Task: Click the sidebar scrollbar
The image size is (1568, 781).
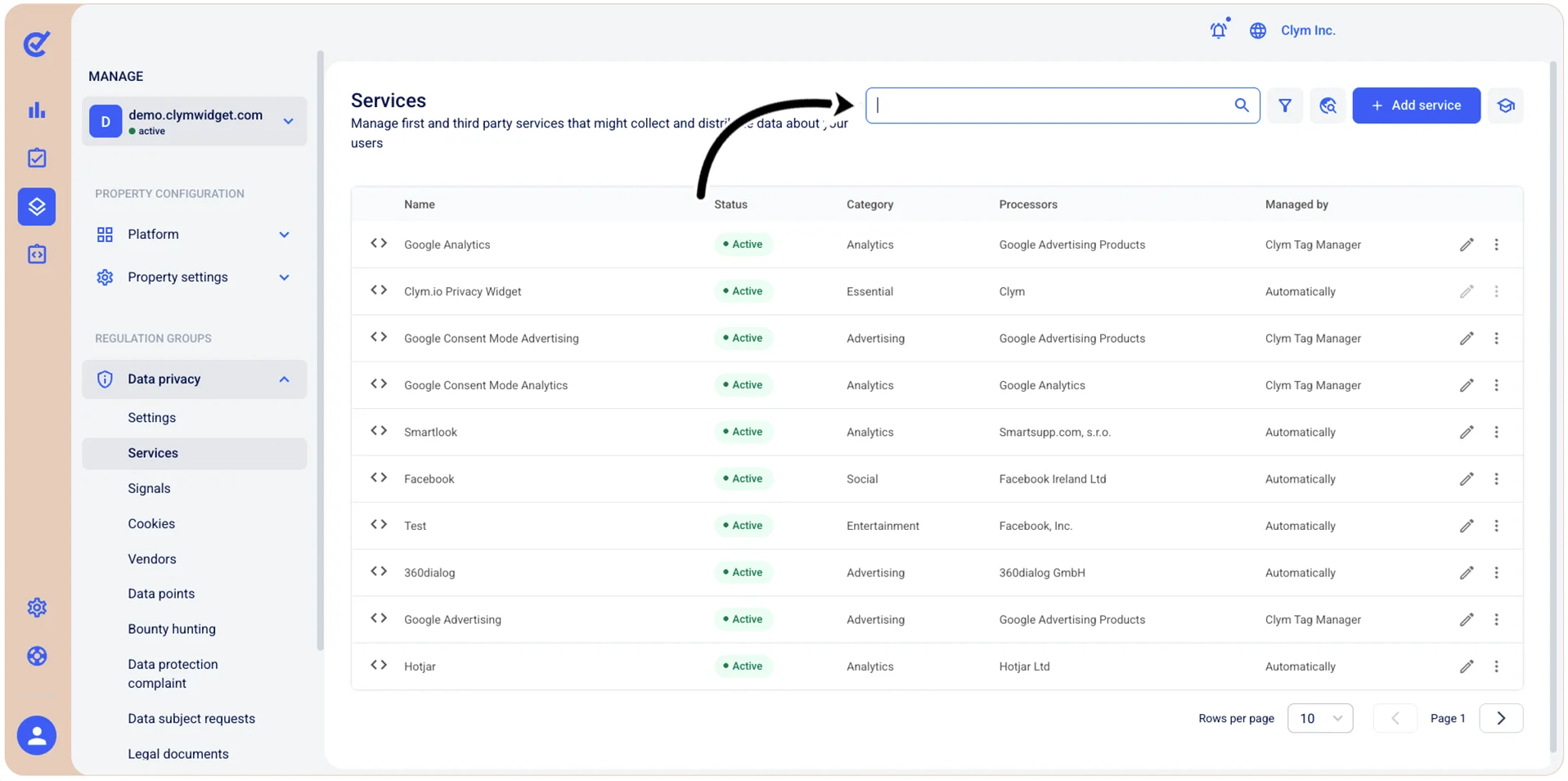Action: (320, 352)
